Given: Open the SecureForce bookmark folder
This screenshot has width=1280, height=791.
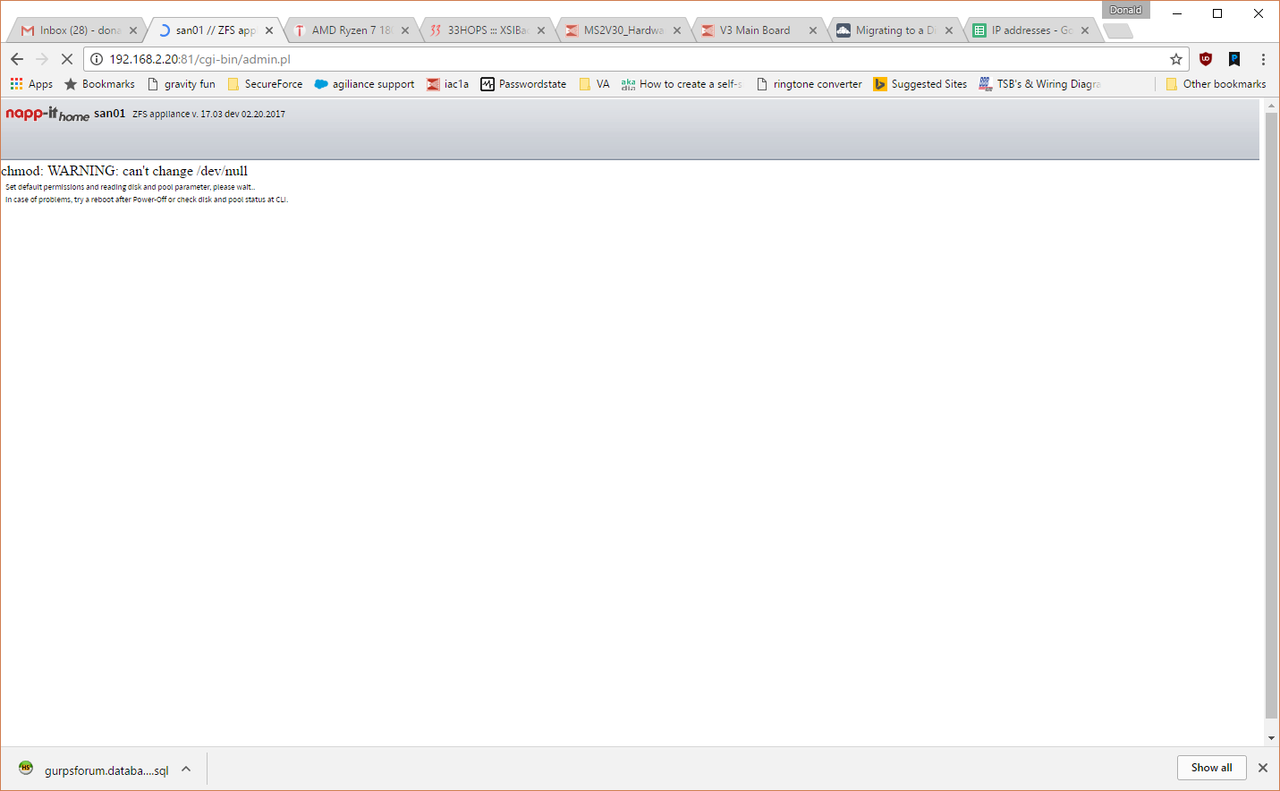Looking at the screenshot, I should [x=265, y=84].
